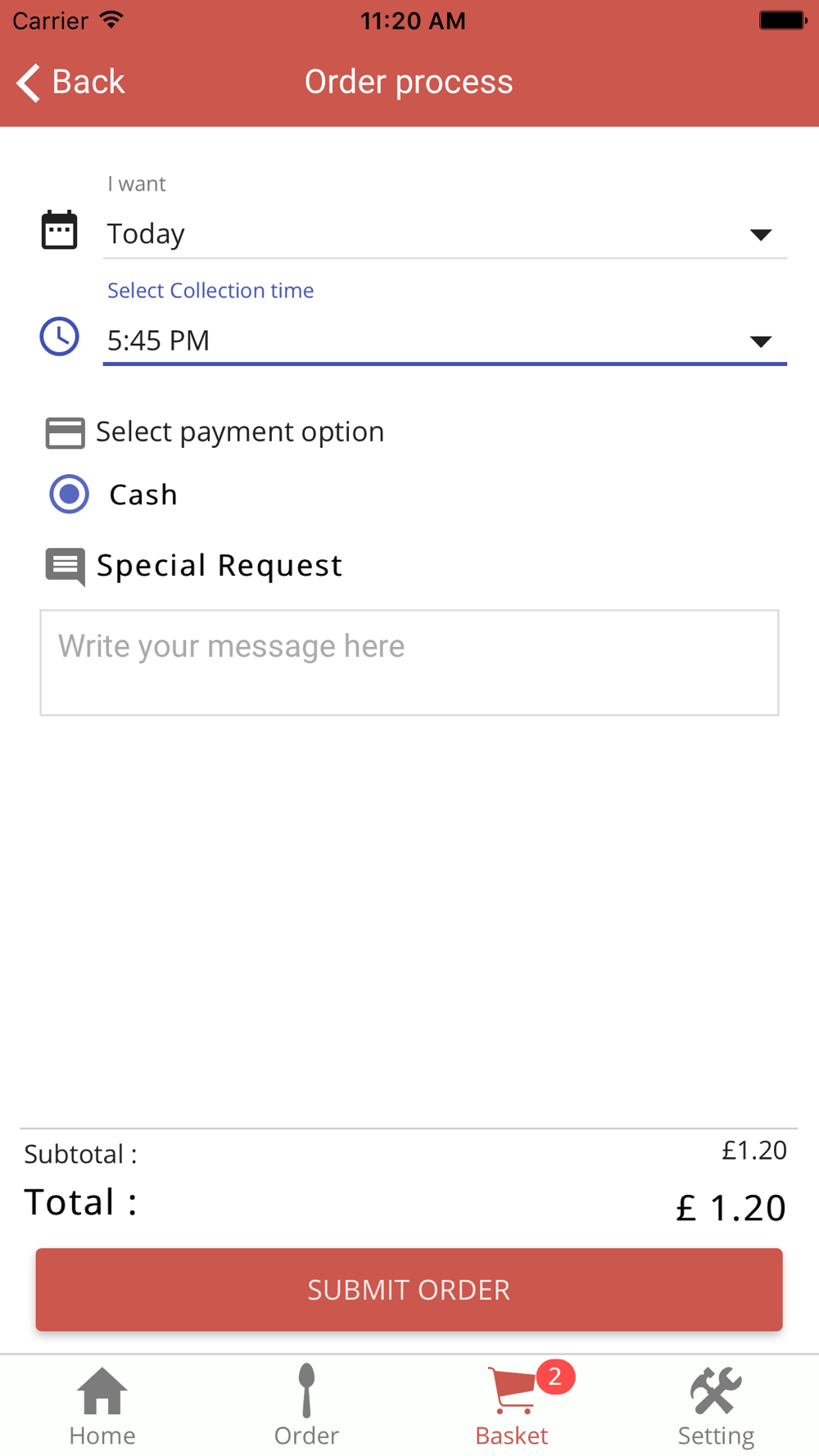Open the Basket tab
Viewport: 819px width, 1456px height.
click(512, 1406)
